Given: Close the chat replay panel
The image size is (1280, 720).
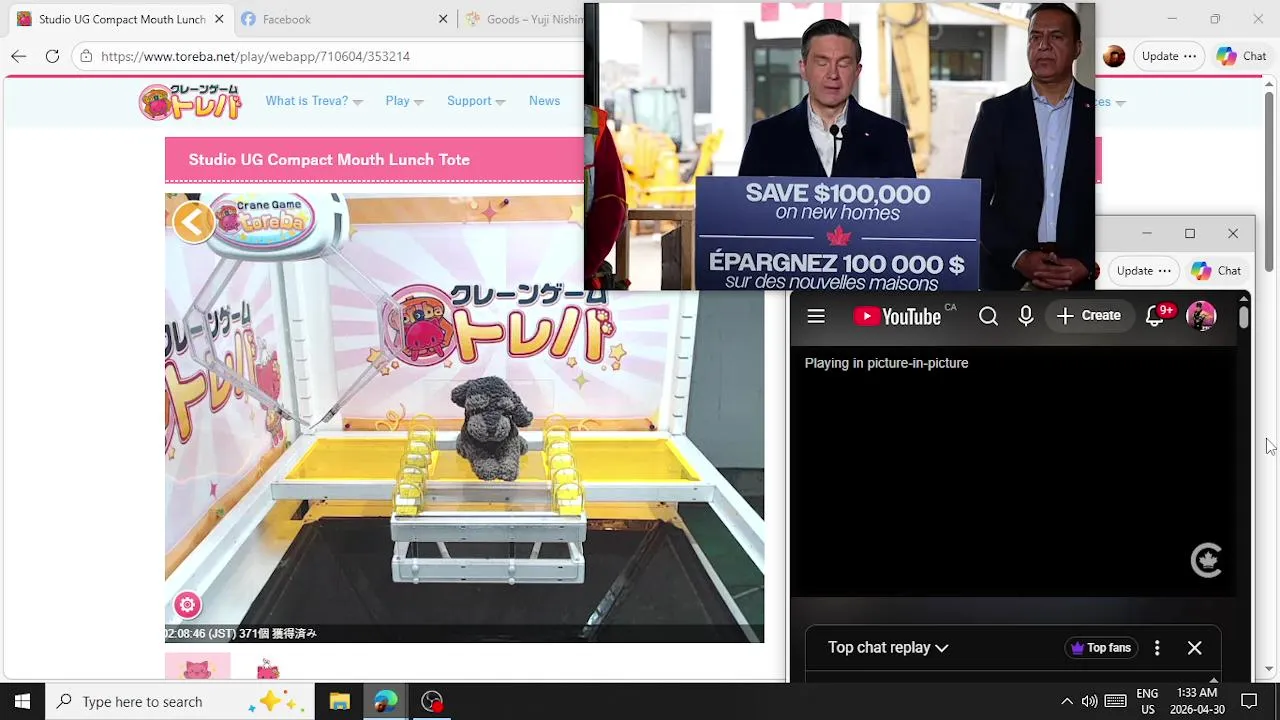Looking at the screenshot, I should click(x=1194, y=648).
